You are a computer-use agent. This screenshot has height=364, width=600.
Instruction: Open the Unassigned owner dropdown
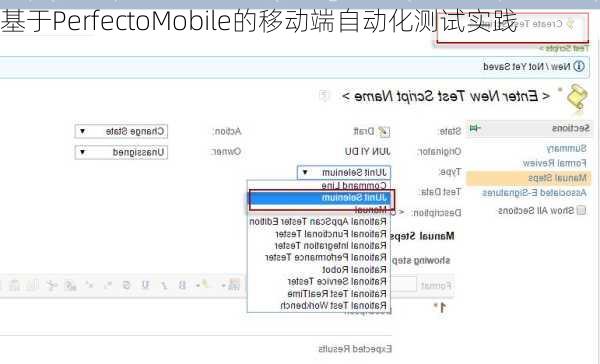pyautogui.click(x=121, y=152)
